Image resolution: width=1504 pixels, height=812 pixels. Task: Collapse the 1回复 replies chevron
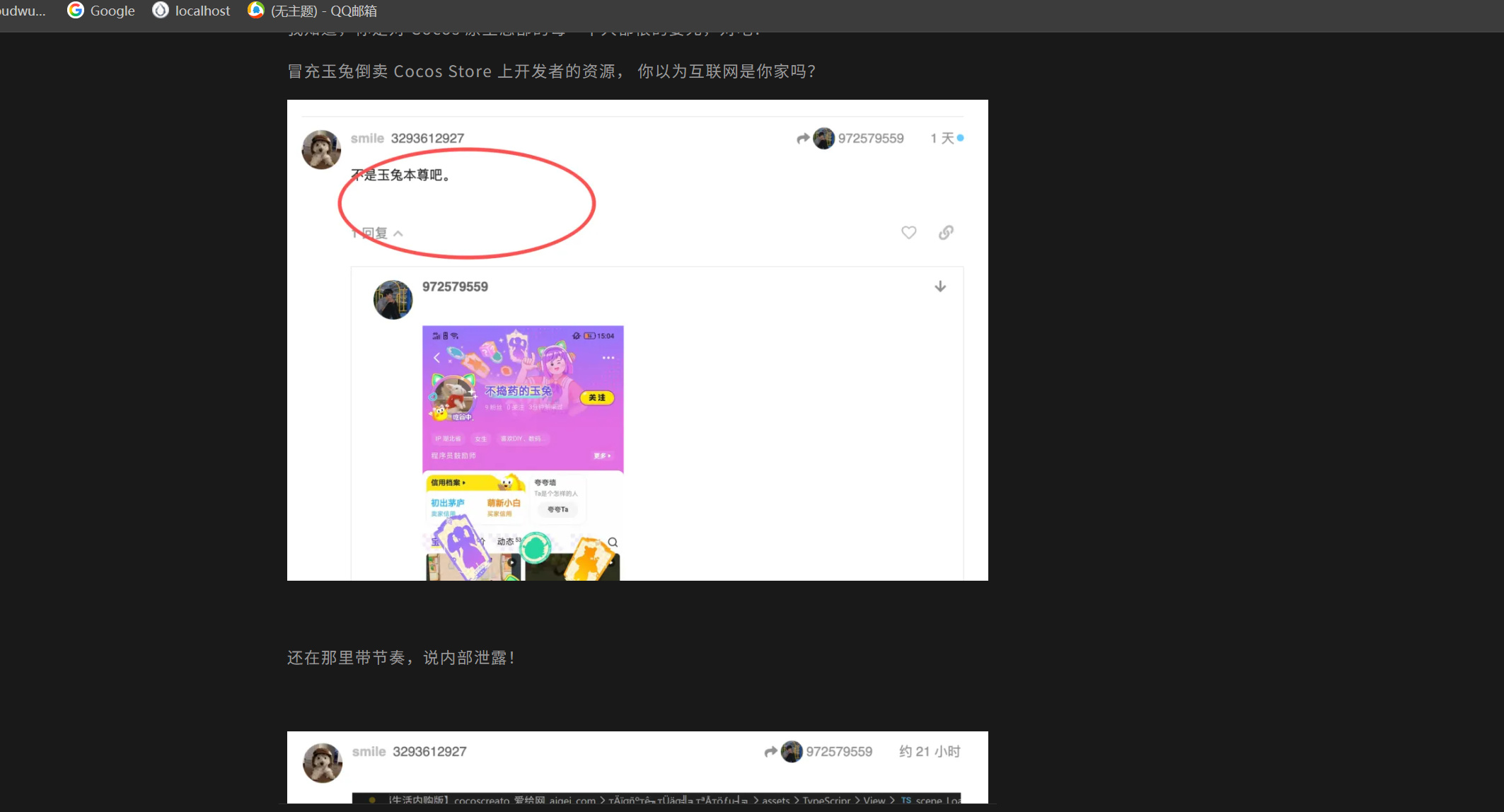point(398,233)
